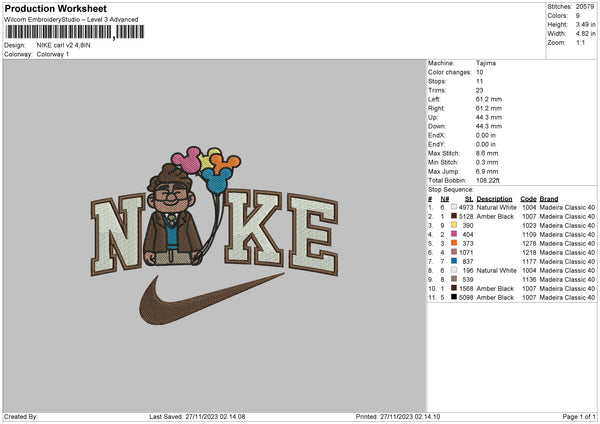Viewport: 600px width, 424px height.
Task: Click stitch count 4973 in stop 1
Action: (x=466, y=207)
